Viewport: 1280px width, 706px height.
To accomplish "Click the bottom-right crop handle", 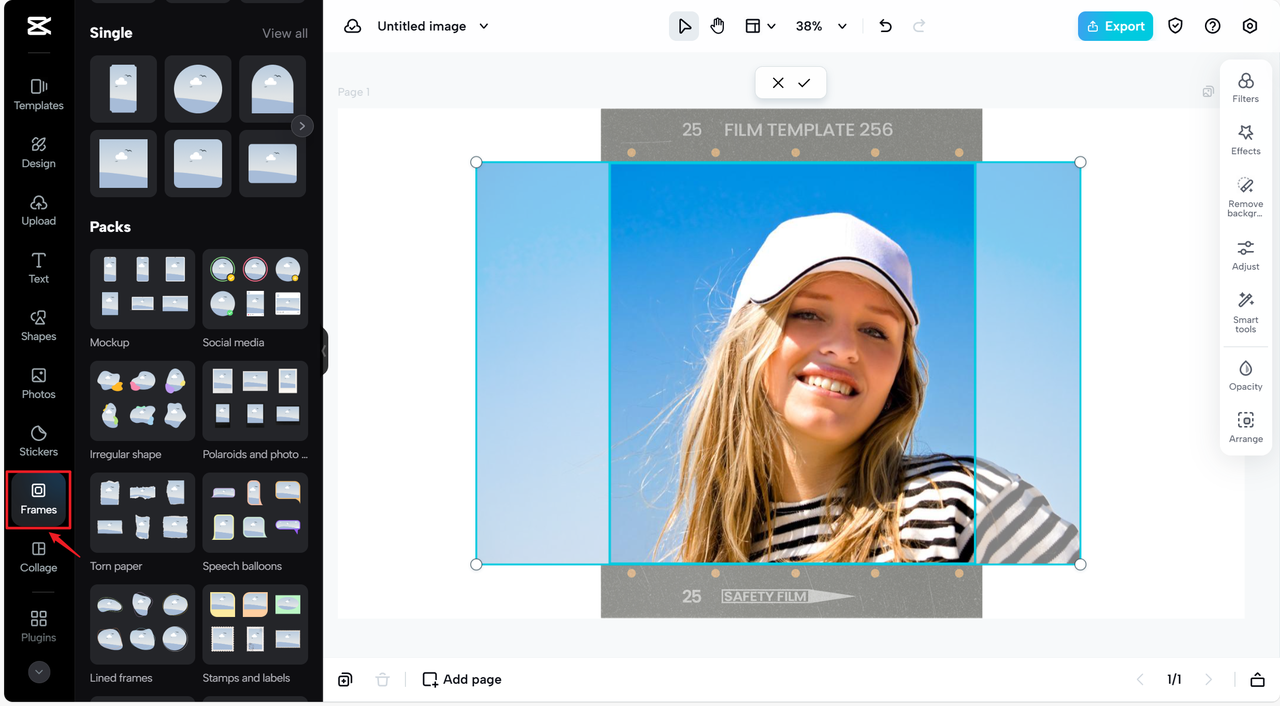I will pos(1080,565).
